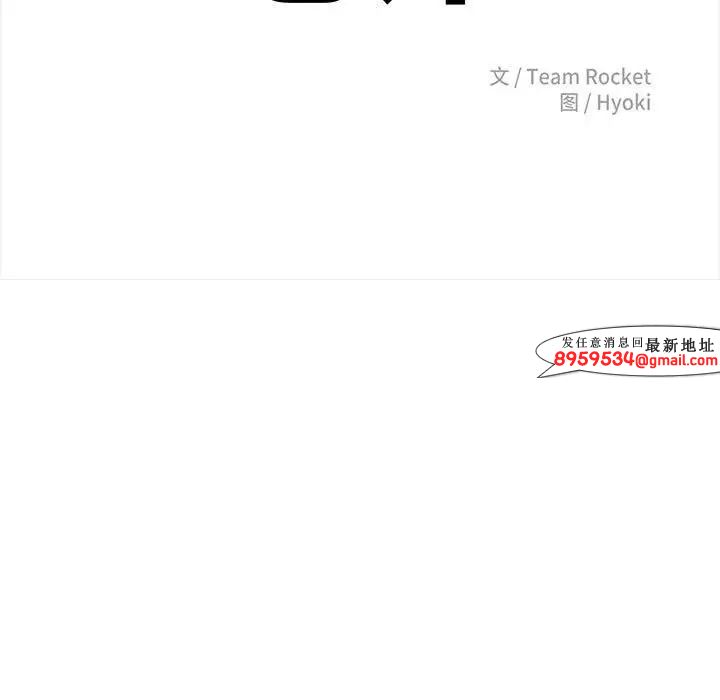This screenshot has width=720, height=700.
Task: Click the Hyoki artist name
Action: tap(624, 103)
